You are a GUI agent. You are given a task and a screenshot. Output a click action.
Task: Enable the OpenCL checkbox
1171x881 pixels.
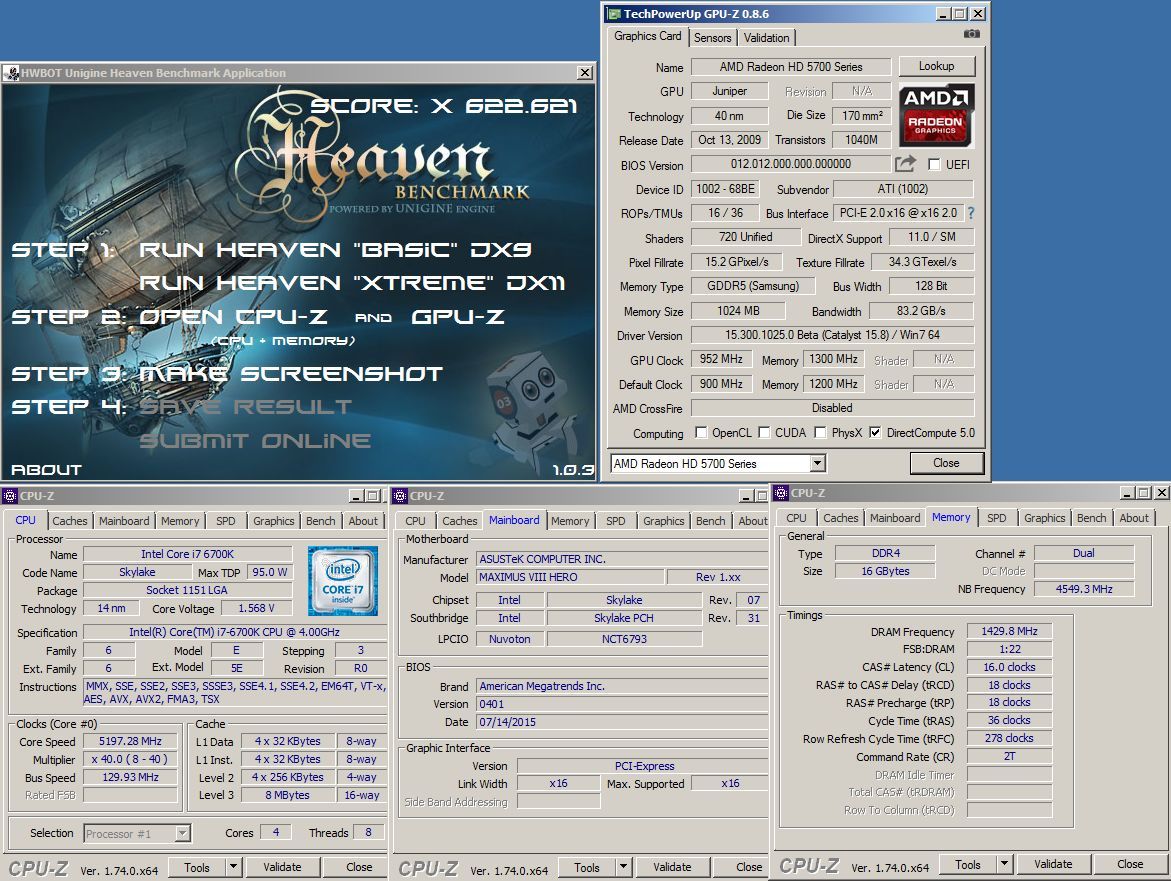[x=701, y=432]
